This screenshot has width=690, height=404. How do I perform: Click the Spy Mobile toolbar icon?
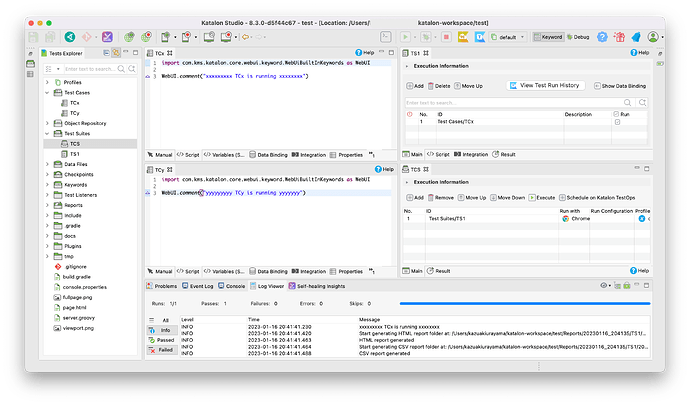click(165, 37)
